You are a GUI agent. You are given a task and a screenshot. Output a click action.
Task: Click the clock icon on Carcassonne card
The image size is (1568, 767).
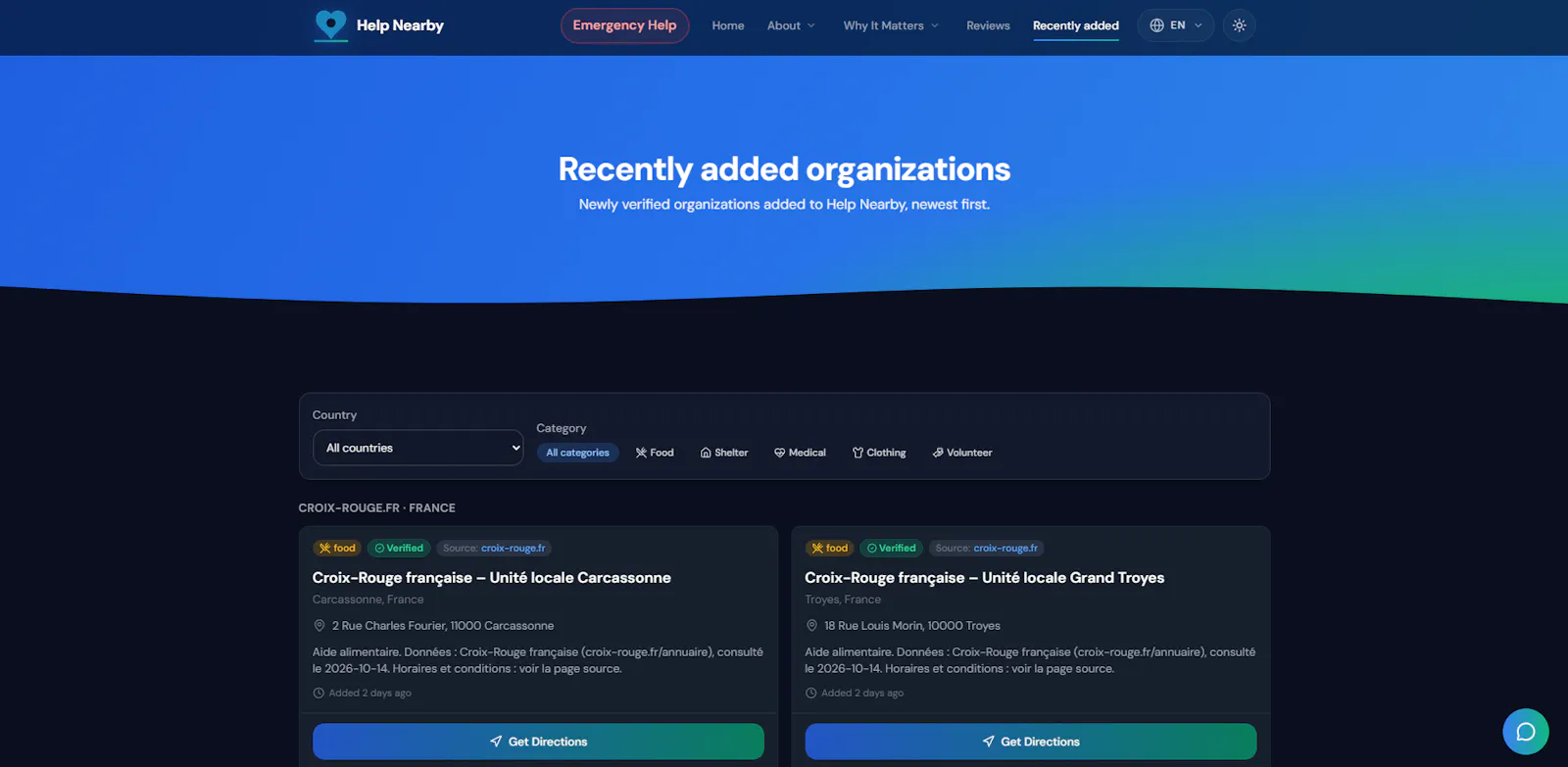[x=318, y=693]
